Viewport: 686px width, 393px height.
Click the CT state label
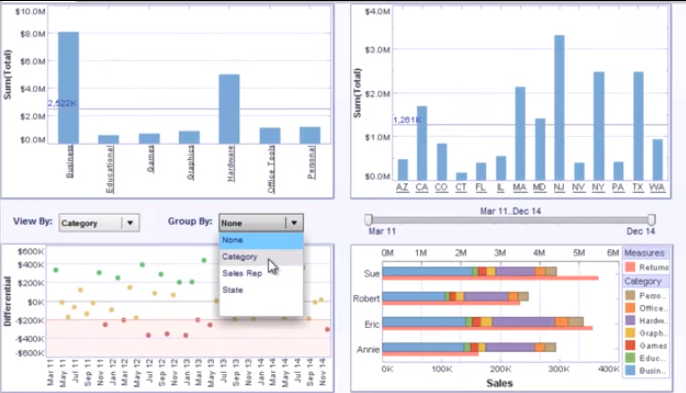coord(461,187)
